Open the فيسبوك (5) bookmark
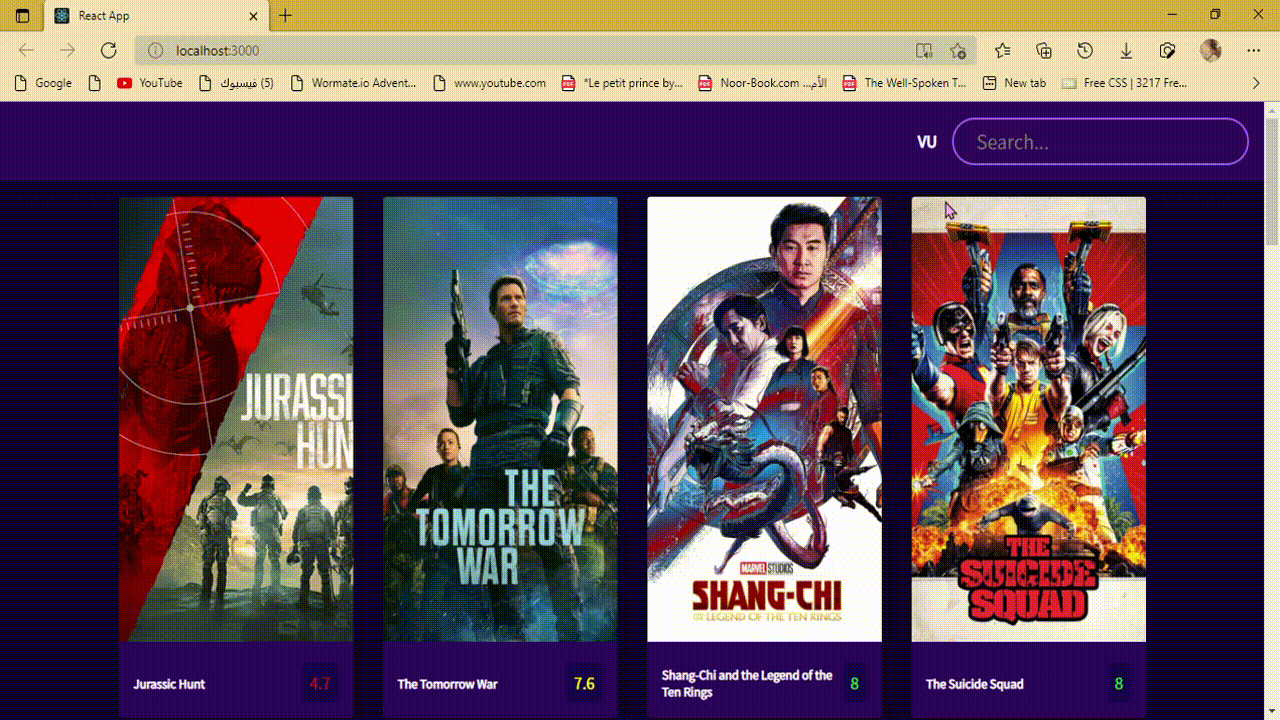 pos(237,83)
